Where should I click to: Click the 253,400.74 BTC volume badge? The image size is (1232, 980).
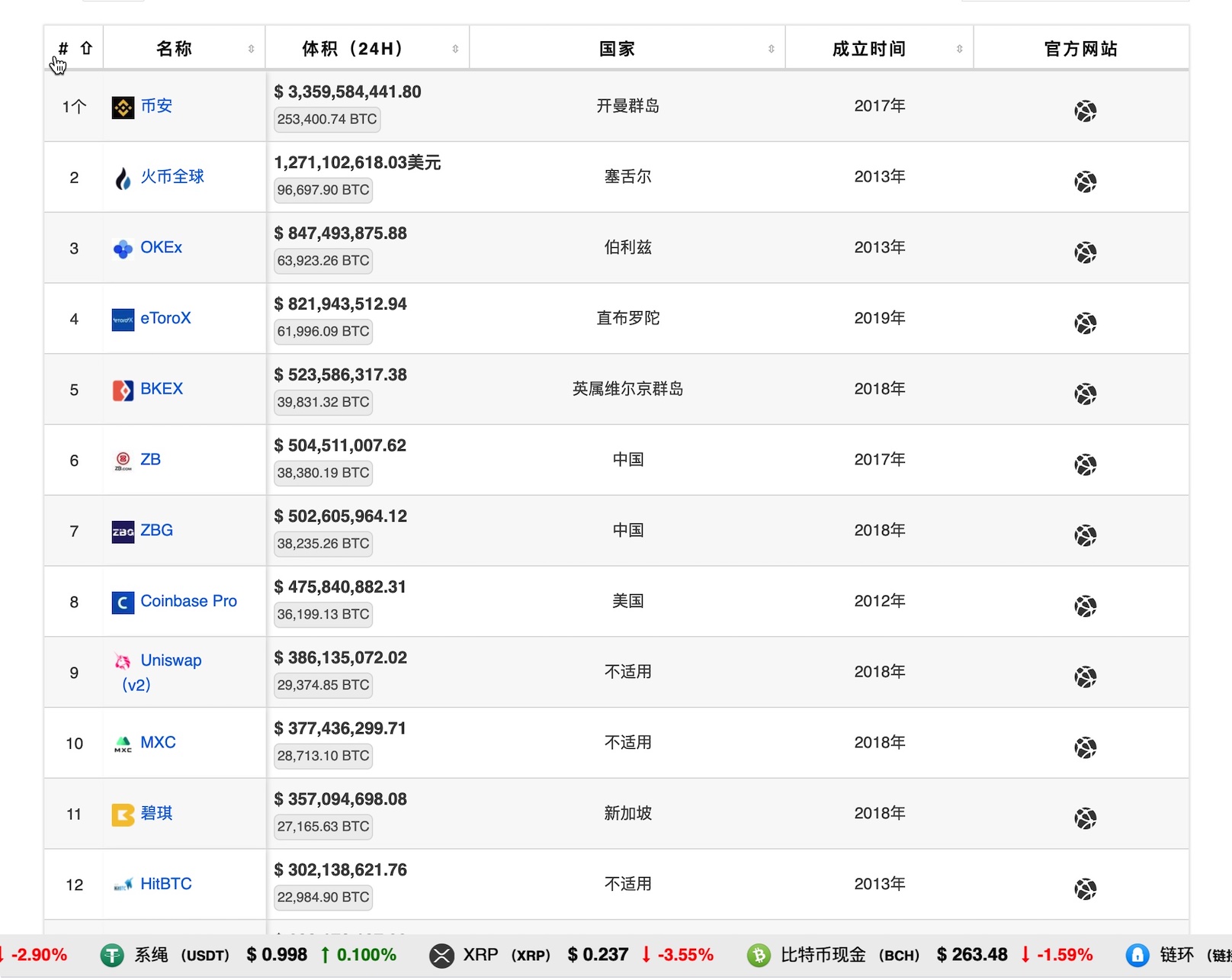click(x=327, y=119)
